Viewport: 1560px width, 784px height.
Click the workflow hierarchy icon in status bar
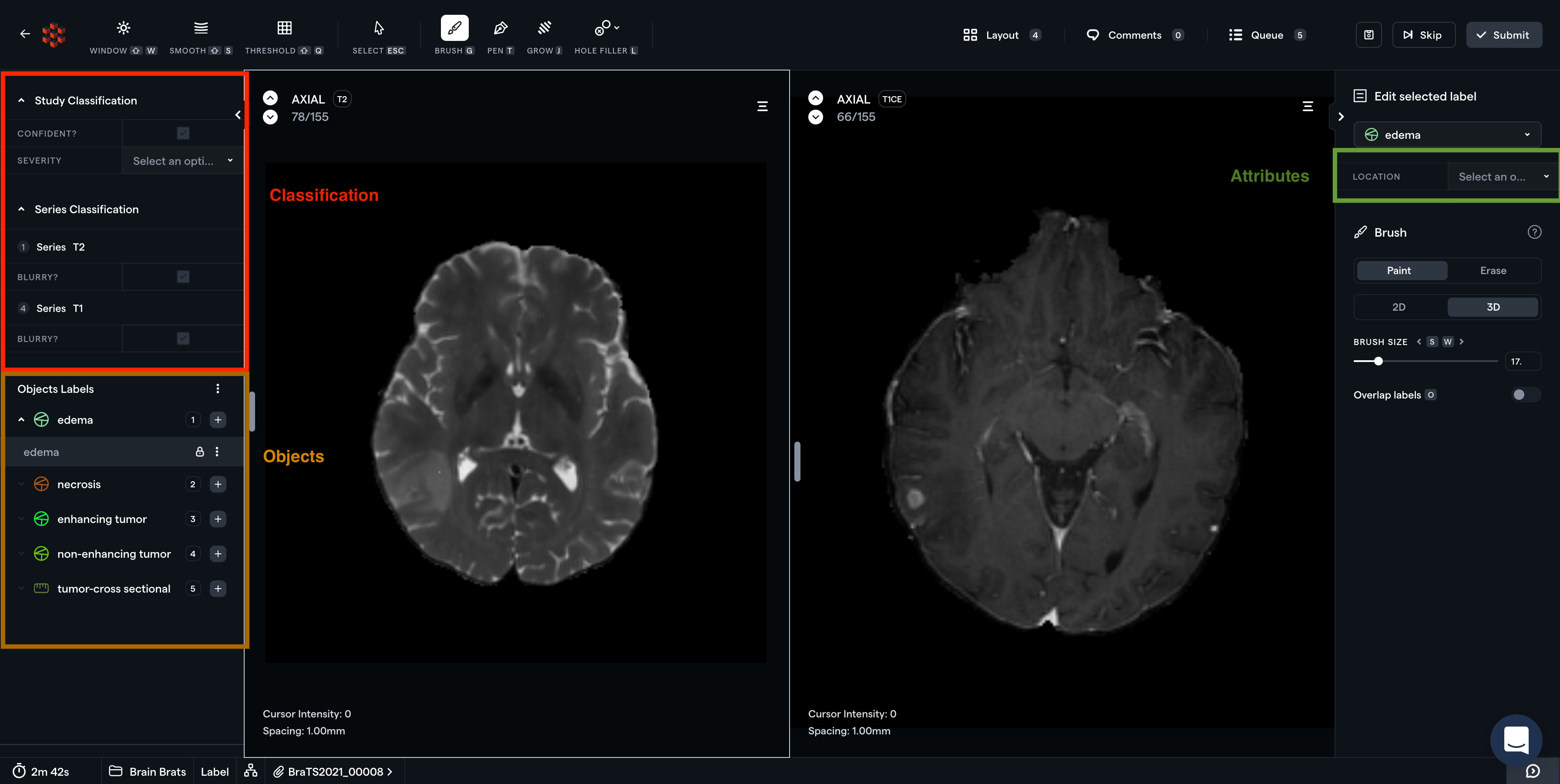251,771
